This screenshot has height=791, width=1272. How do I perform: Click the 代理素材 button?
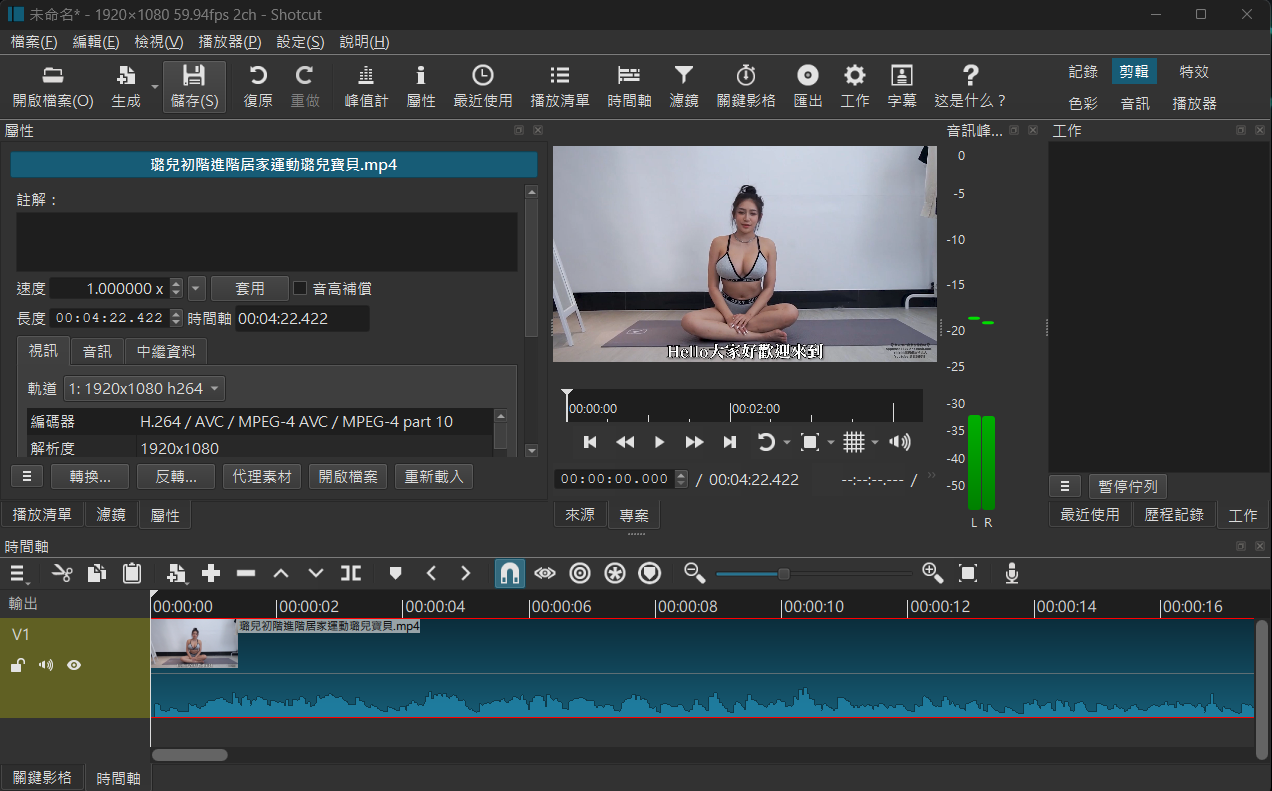tap(262, 477)
